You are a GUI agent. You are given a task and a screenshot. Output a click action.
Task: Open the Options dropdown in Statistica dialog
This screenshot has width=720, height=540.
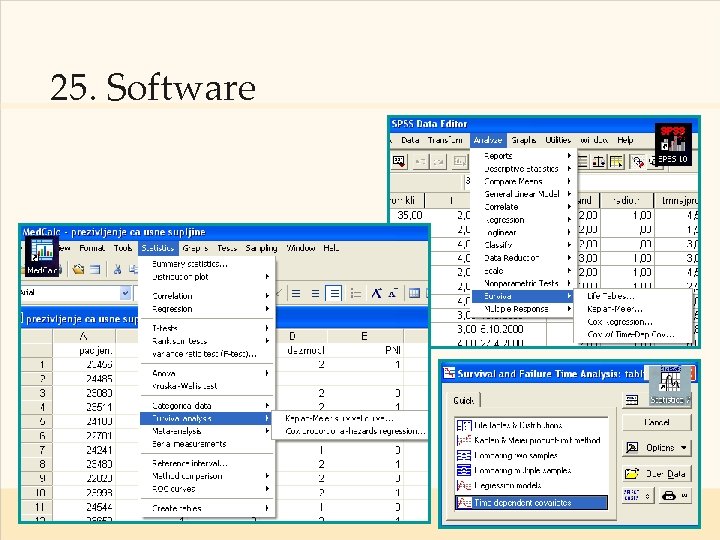coord(684,447)
